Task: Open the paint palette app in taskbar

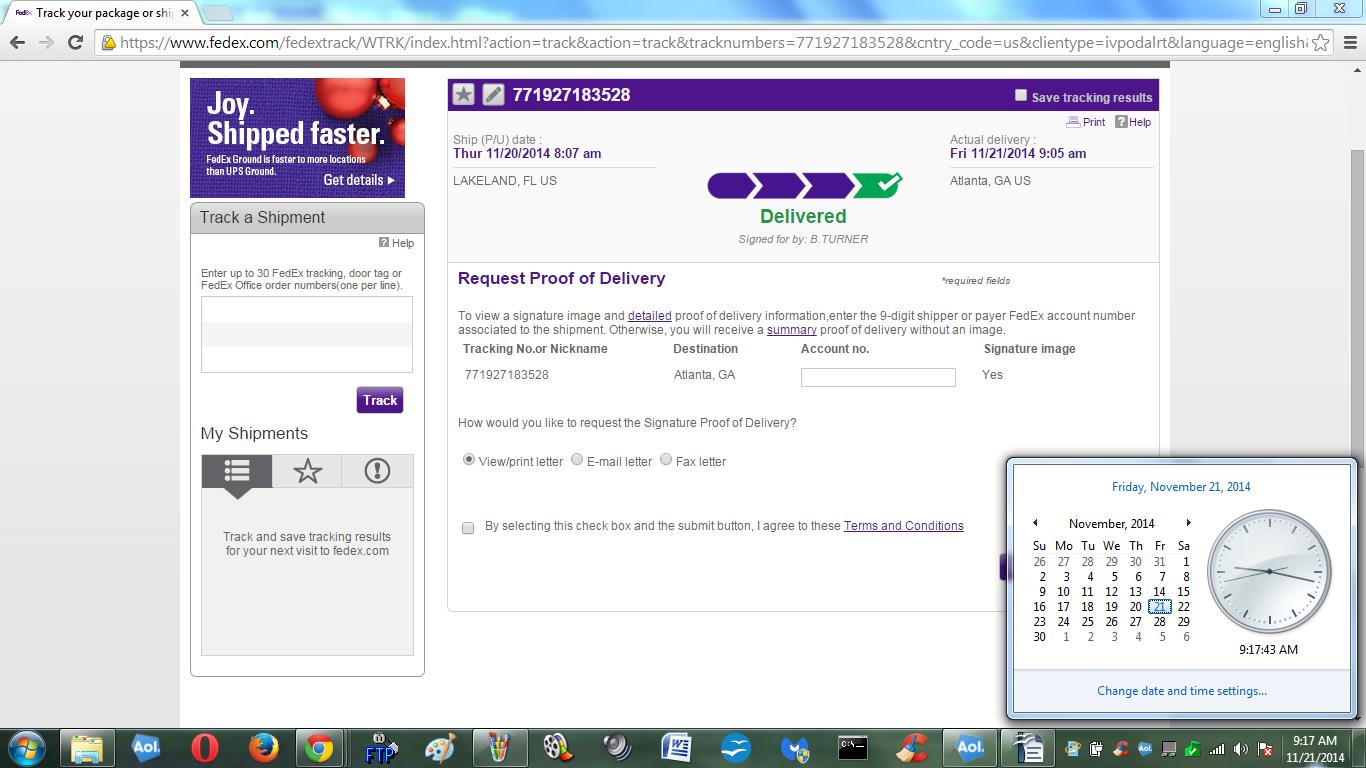Action: 439,748
